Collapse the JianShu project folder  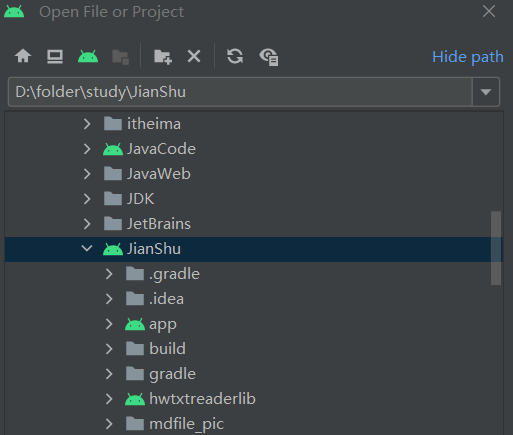click(x=87, y=249)
